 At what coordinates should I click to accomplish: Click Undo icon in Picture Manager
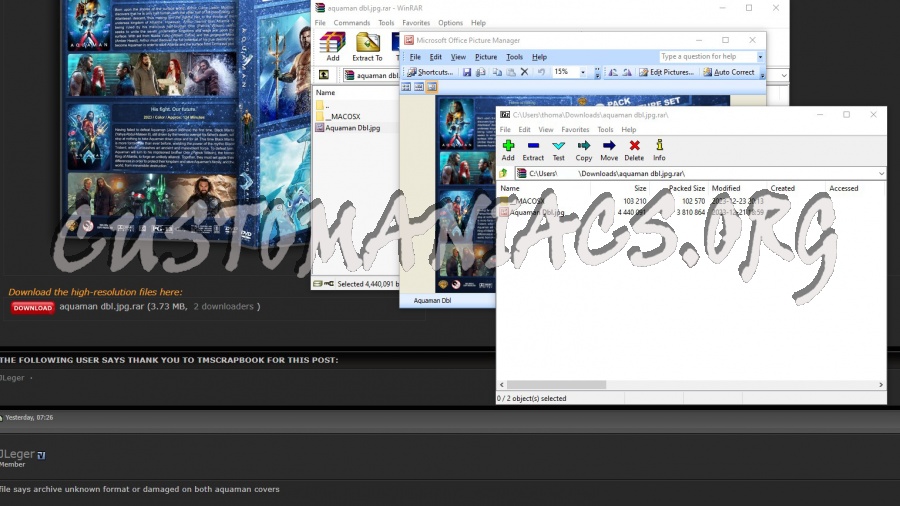(x=541, y=72)
